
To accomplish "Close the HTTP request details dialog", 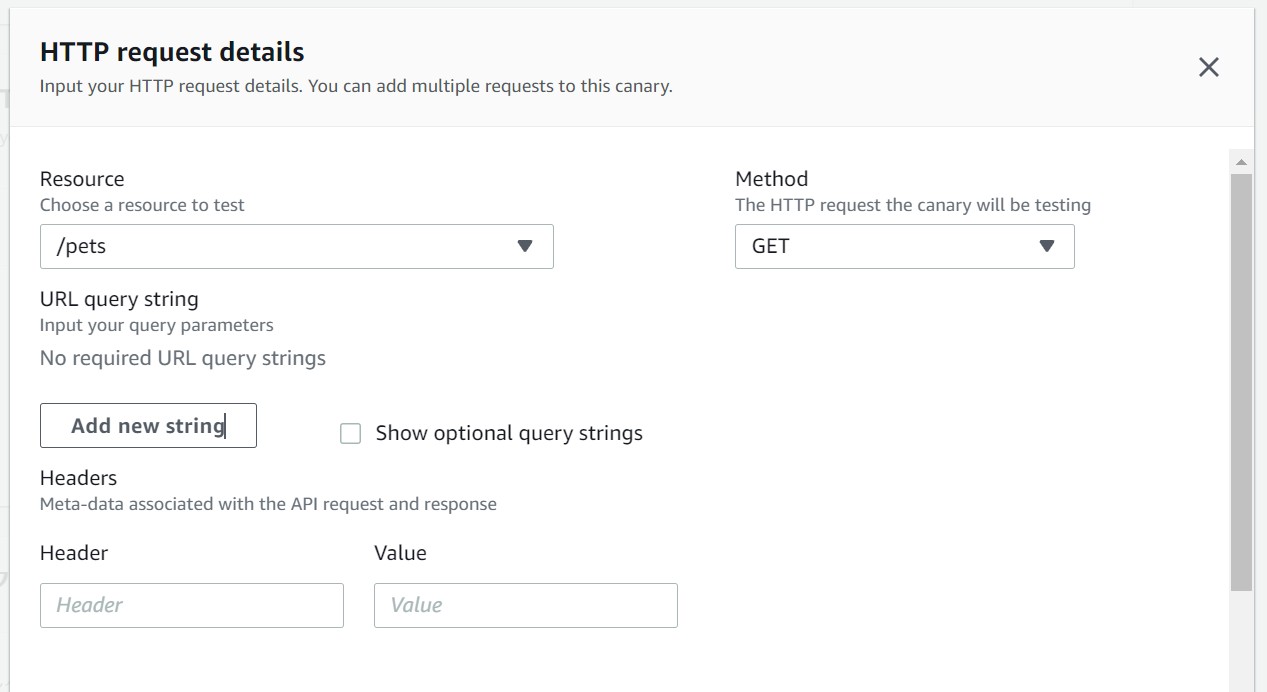I will (1208, 68).
